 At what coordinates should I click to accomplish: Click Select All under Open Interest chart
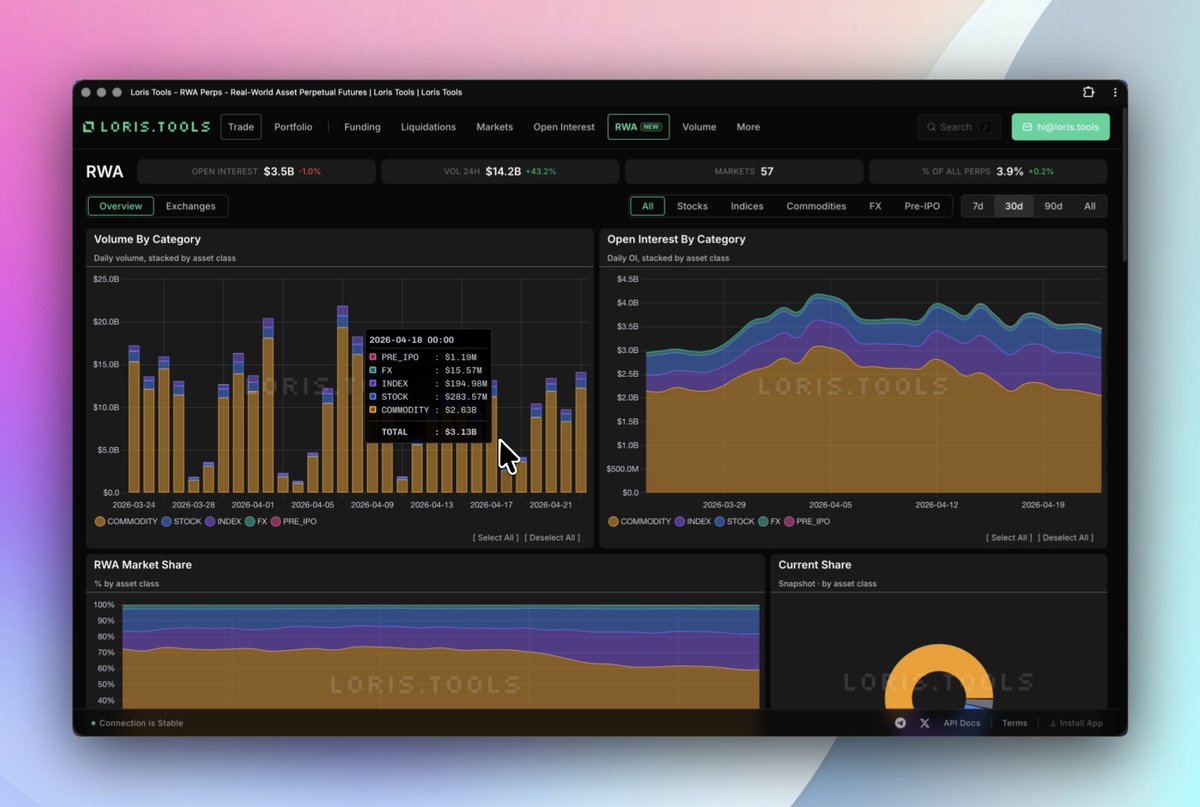coord(1010,538)
